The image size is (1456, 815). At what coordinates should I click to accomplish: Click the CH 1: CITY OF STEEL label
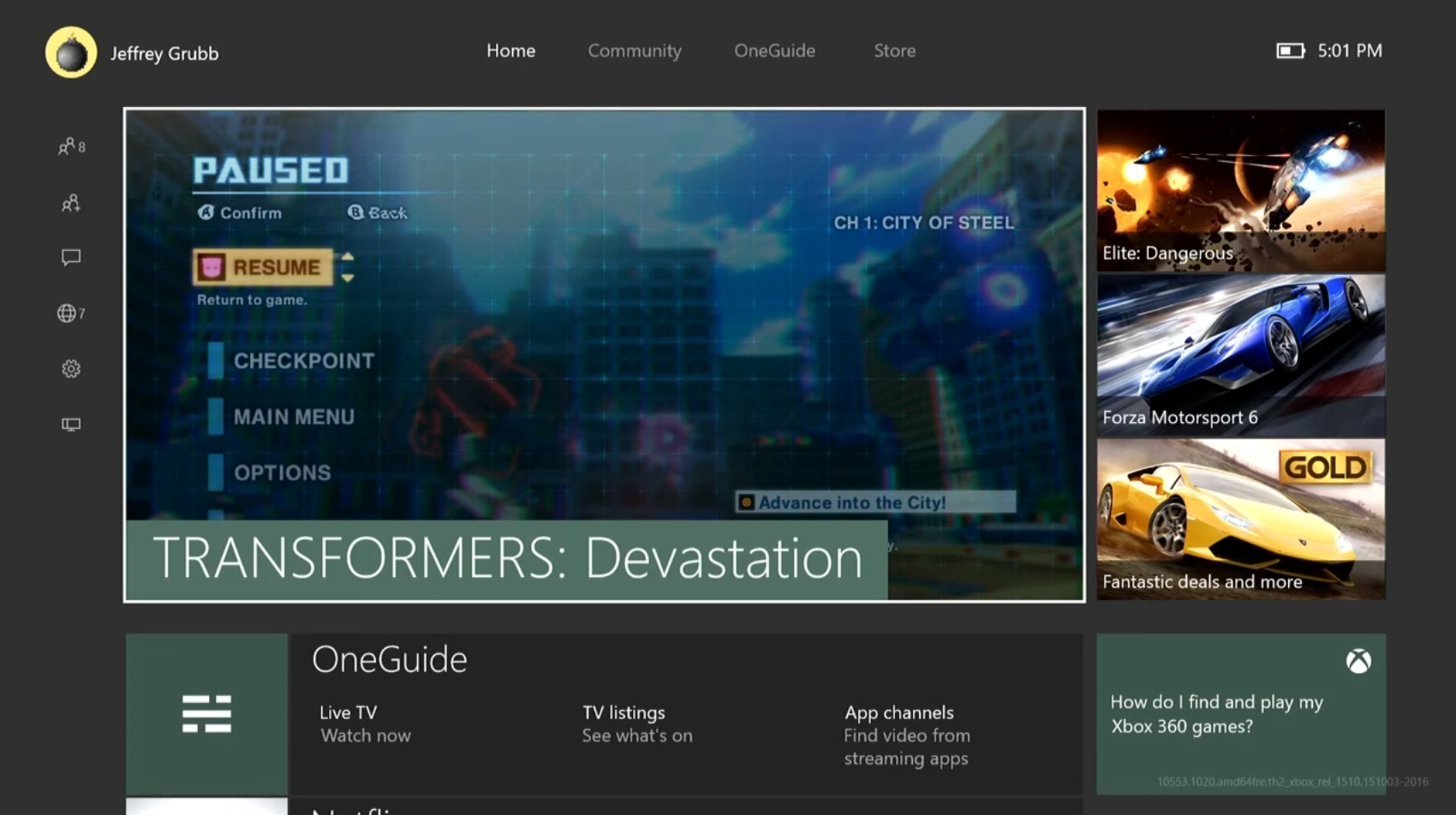(x=924, y=223)
